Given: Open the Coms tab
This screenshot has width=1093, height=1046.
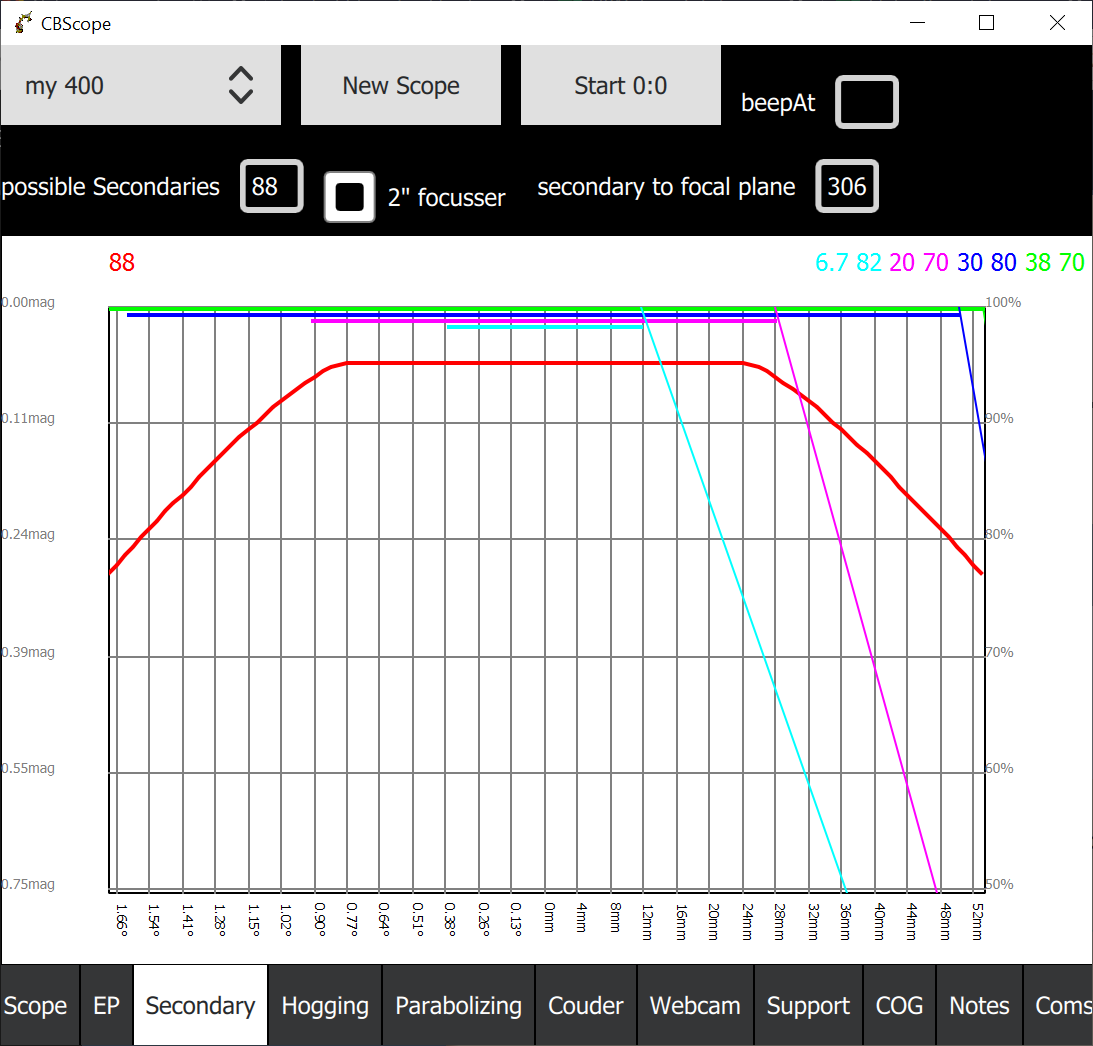Looking at the screenshot, I should click(1058, 1005).
